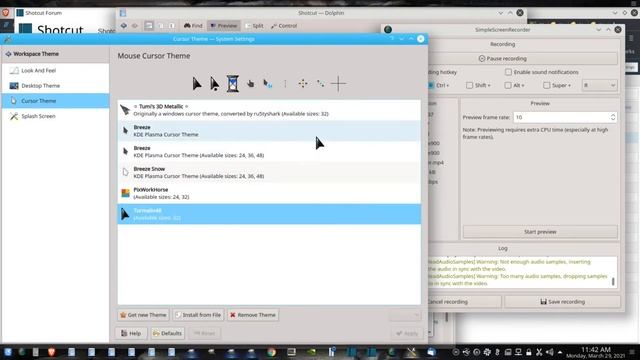
Task: Choose Breeze theme with sizes 24, 36, 48
Action: (x=269, y=152)
